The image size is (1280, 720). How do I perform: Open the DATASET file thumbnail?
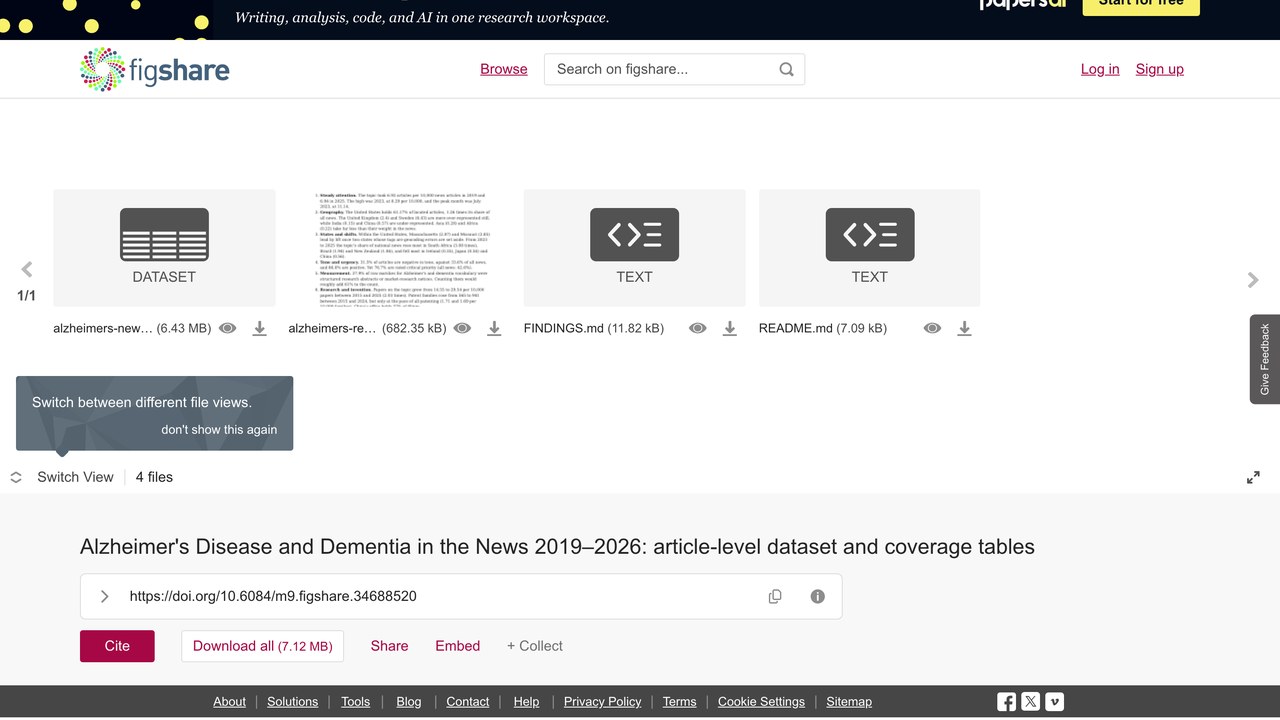tap(164, 248)
